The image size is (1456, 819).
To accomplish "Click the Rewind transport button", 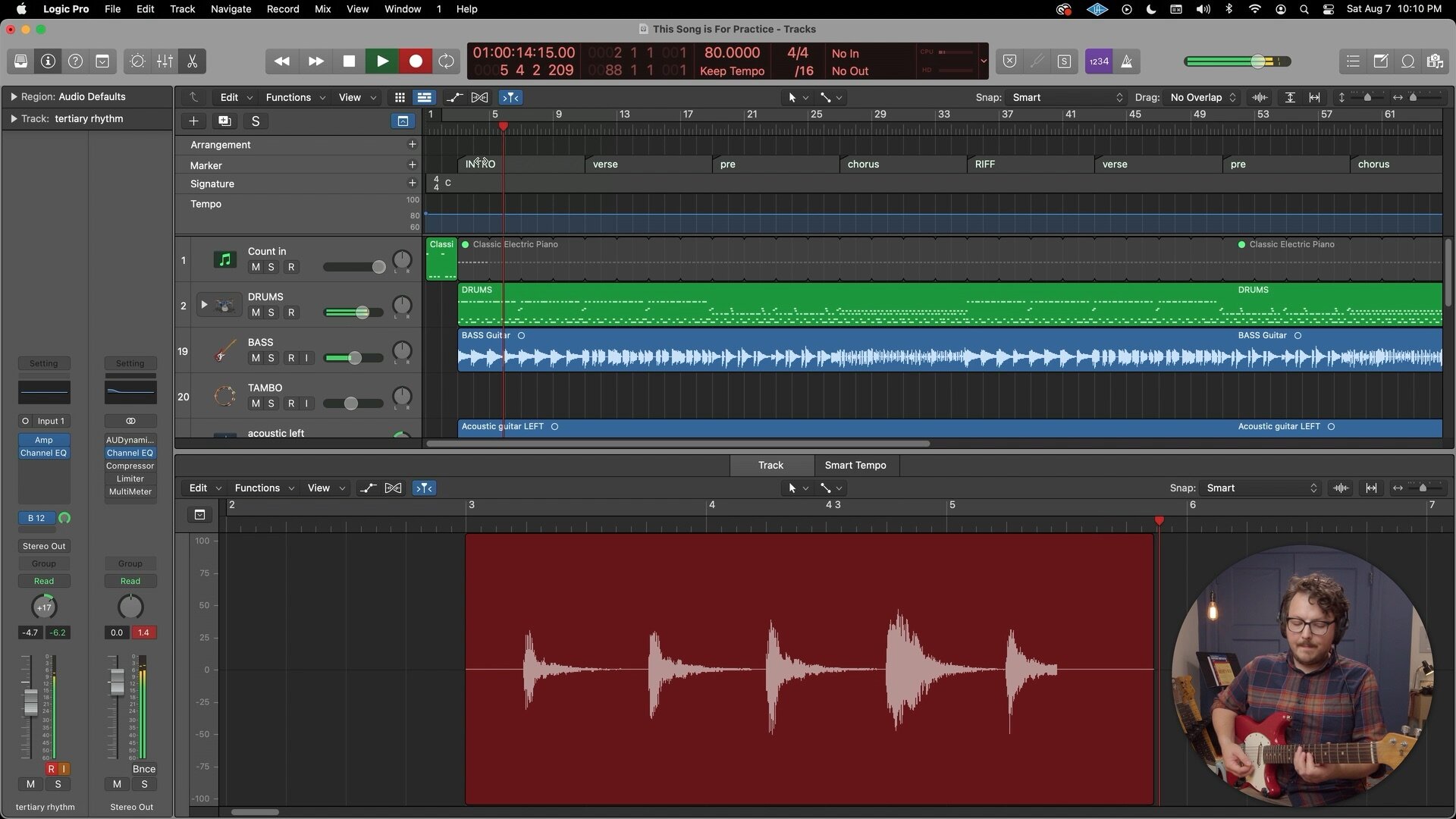I will [281, 61].
